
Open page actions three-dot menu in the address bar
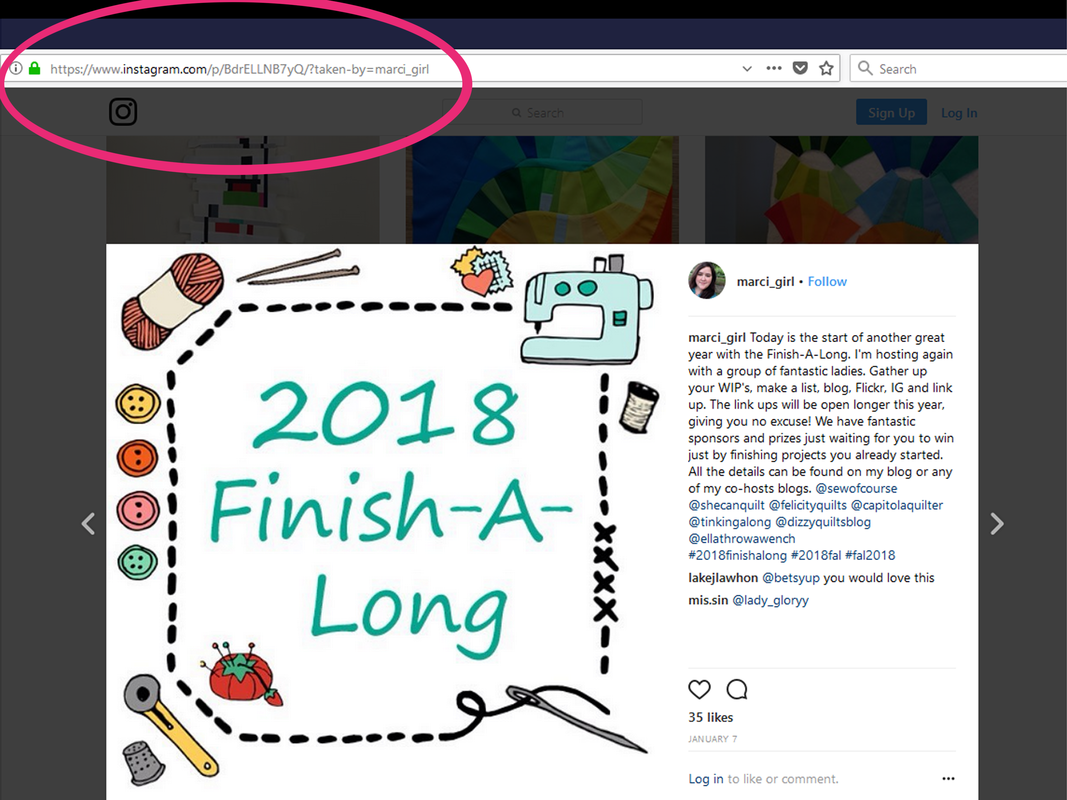point(774,68)
